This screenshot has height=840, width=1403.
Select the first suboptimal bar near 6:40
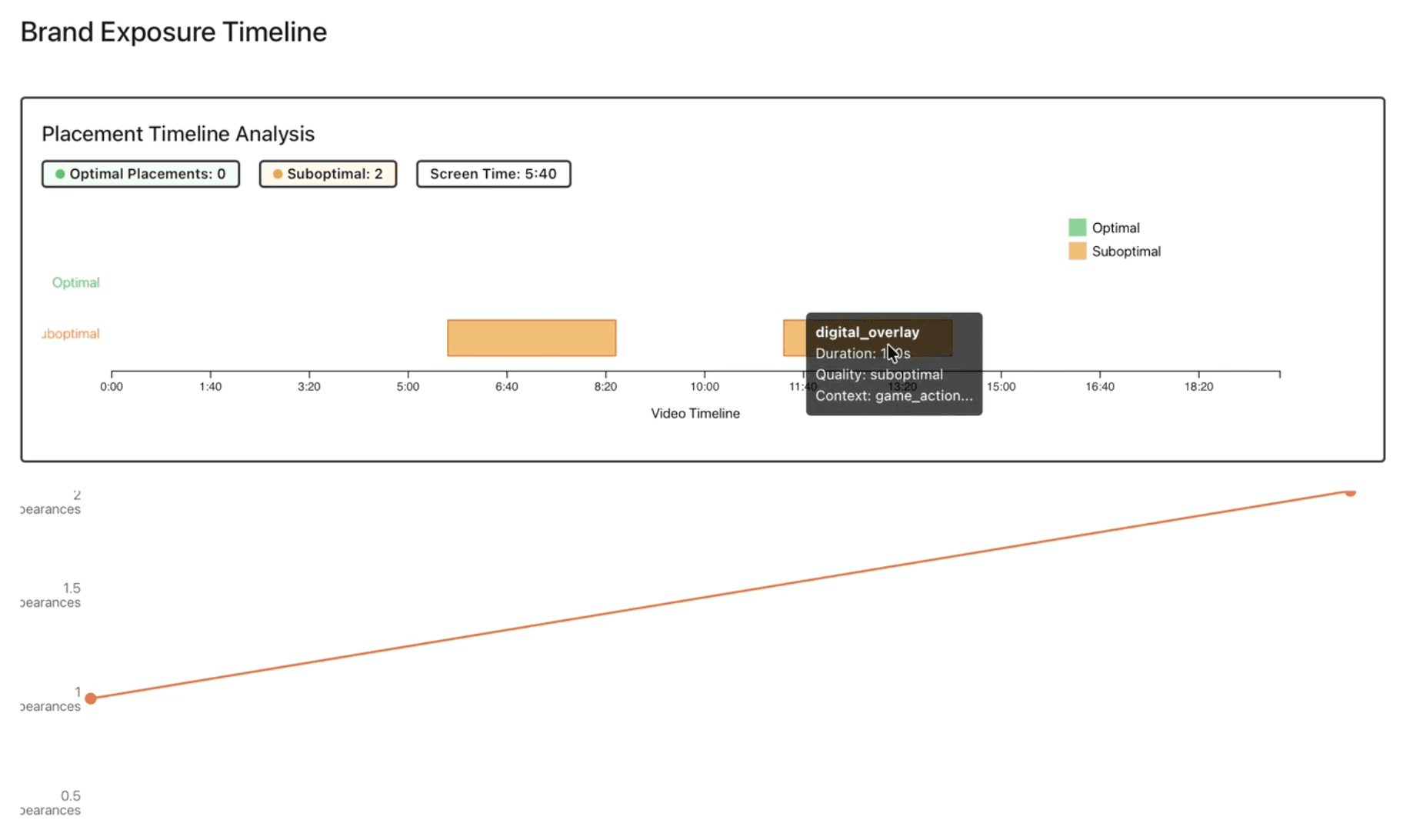pos(532,338)
